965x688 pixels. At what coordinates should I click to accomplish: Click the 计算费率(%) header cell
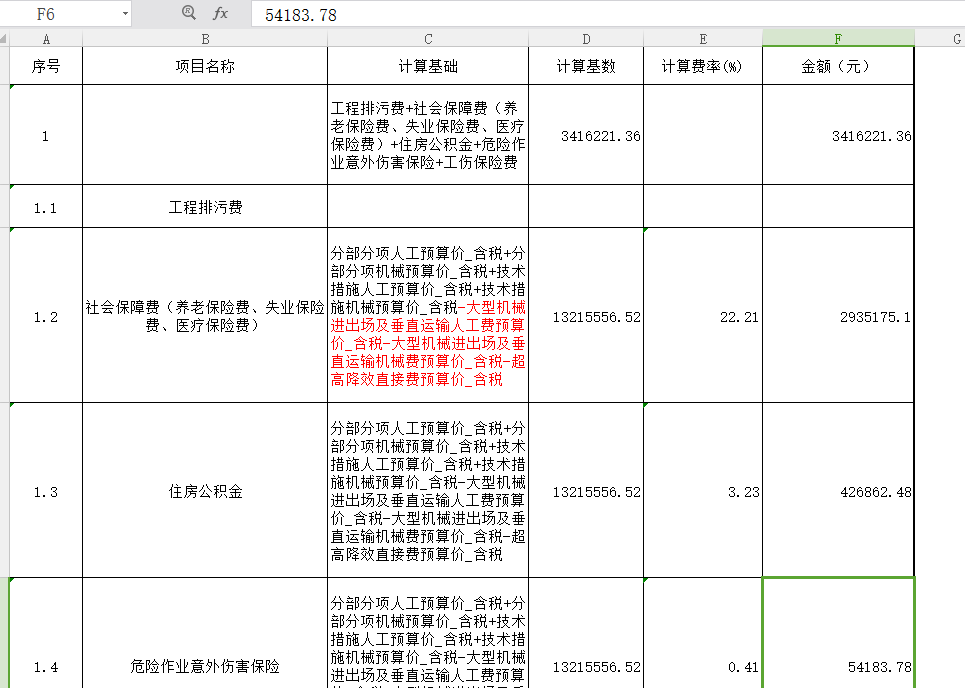703,66
